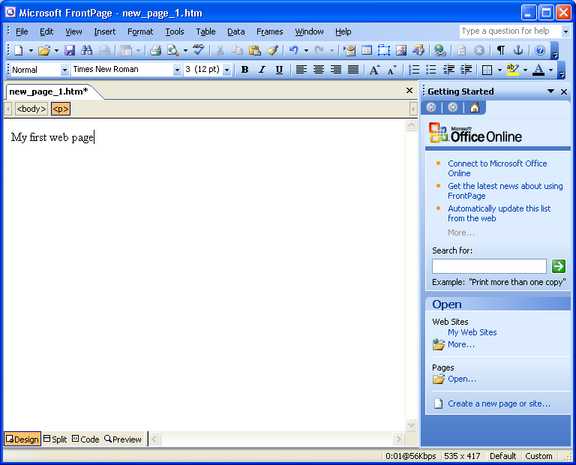This screenshot has width=576, height=465.
Task: Open the Insert menu
Action: pyautogui.click(x=105, y=32)
